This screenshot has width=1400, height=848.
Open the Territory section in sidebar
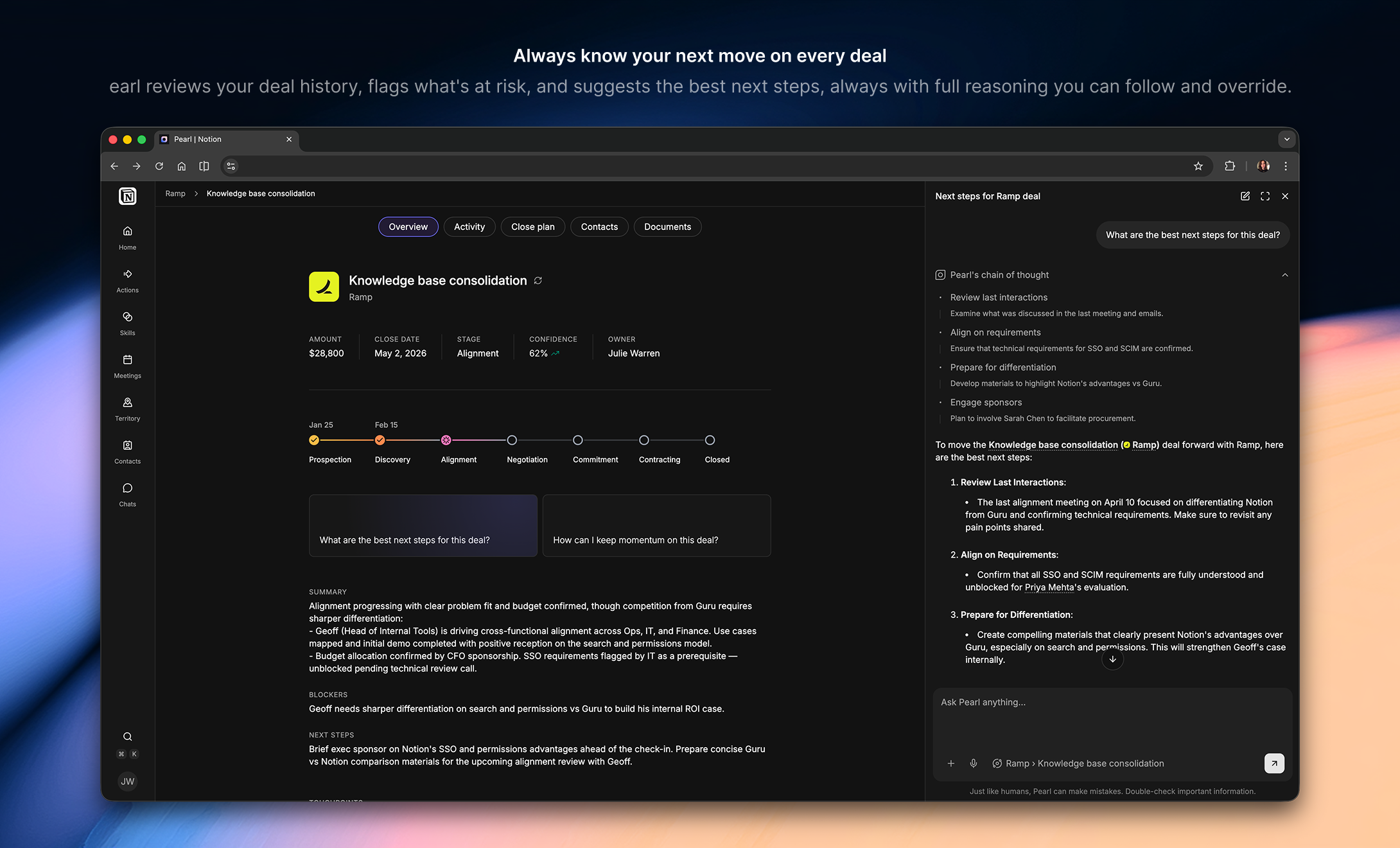point(127,409)
